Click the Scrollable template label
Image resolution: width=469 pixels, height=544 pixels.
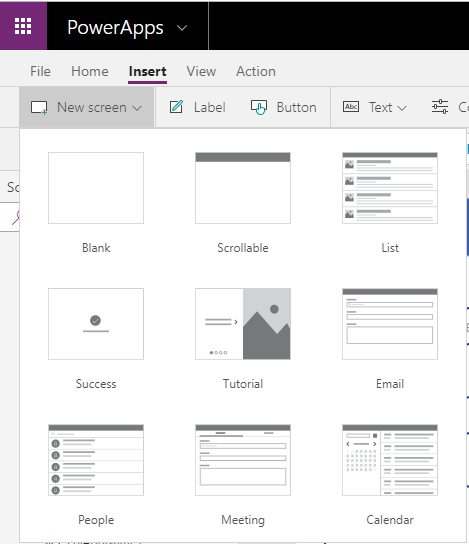point(243,248)
